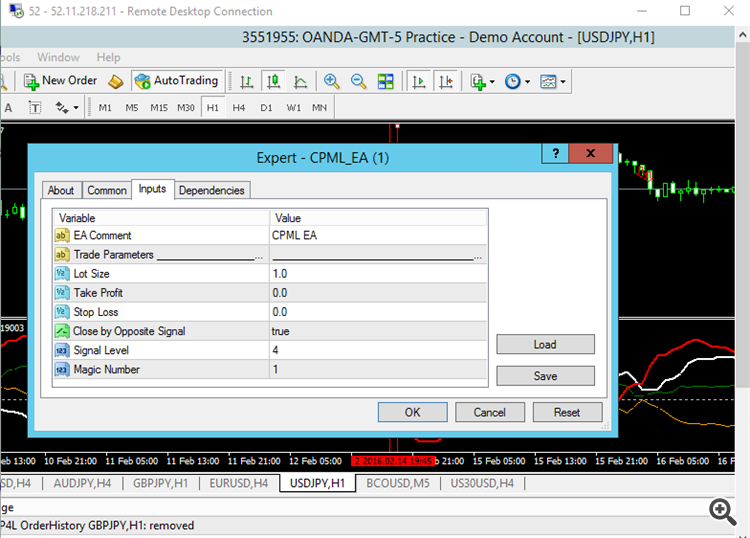The image size is (750, 538).
Task: Select the H1 timeframe button
Action: coord(212,108)
